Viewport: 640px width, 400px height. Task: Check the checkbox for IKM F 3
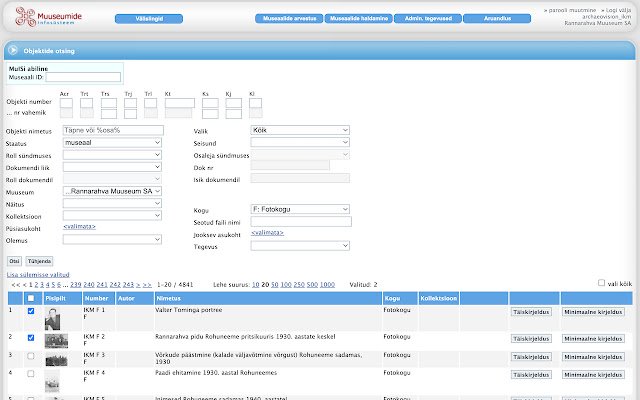pos(31,356)
